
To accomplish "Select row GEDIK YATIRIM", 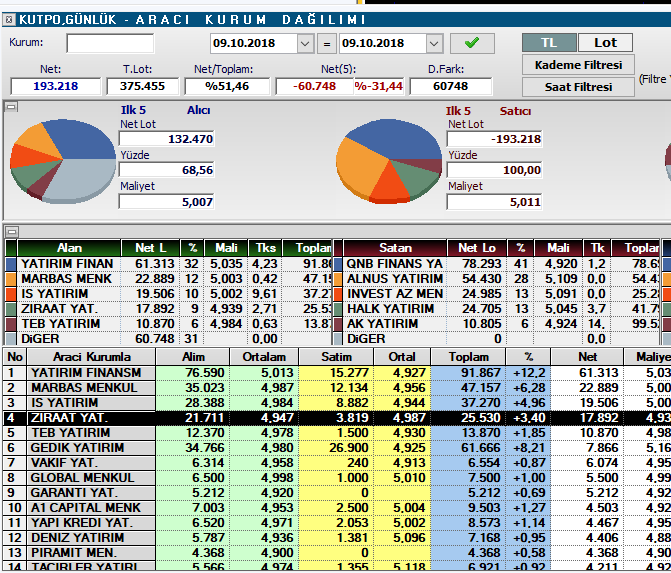I will click(x=336, y=448).
